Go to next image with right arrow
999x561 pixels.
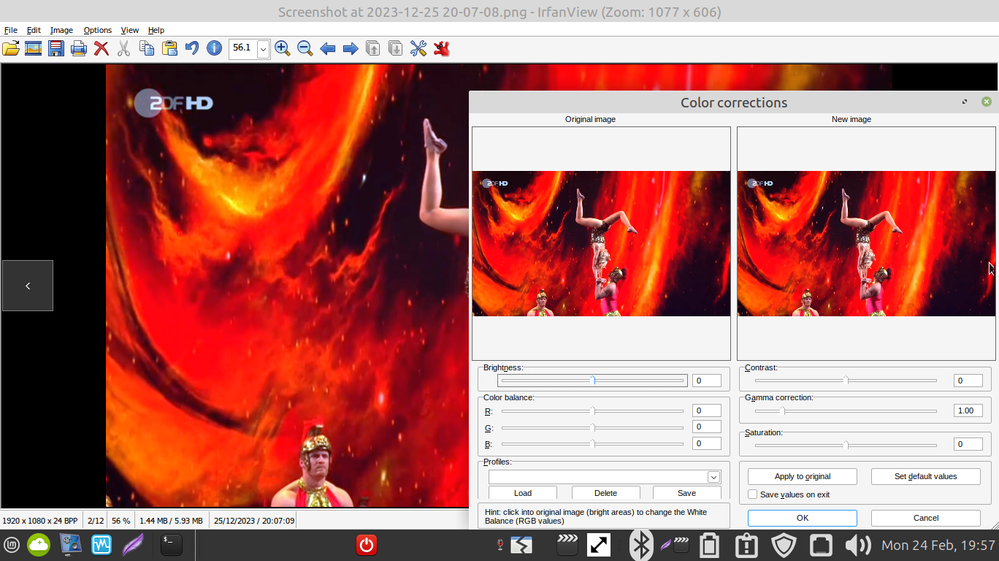coord(350,48)
